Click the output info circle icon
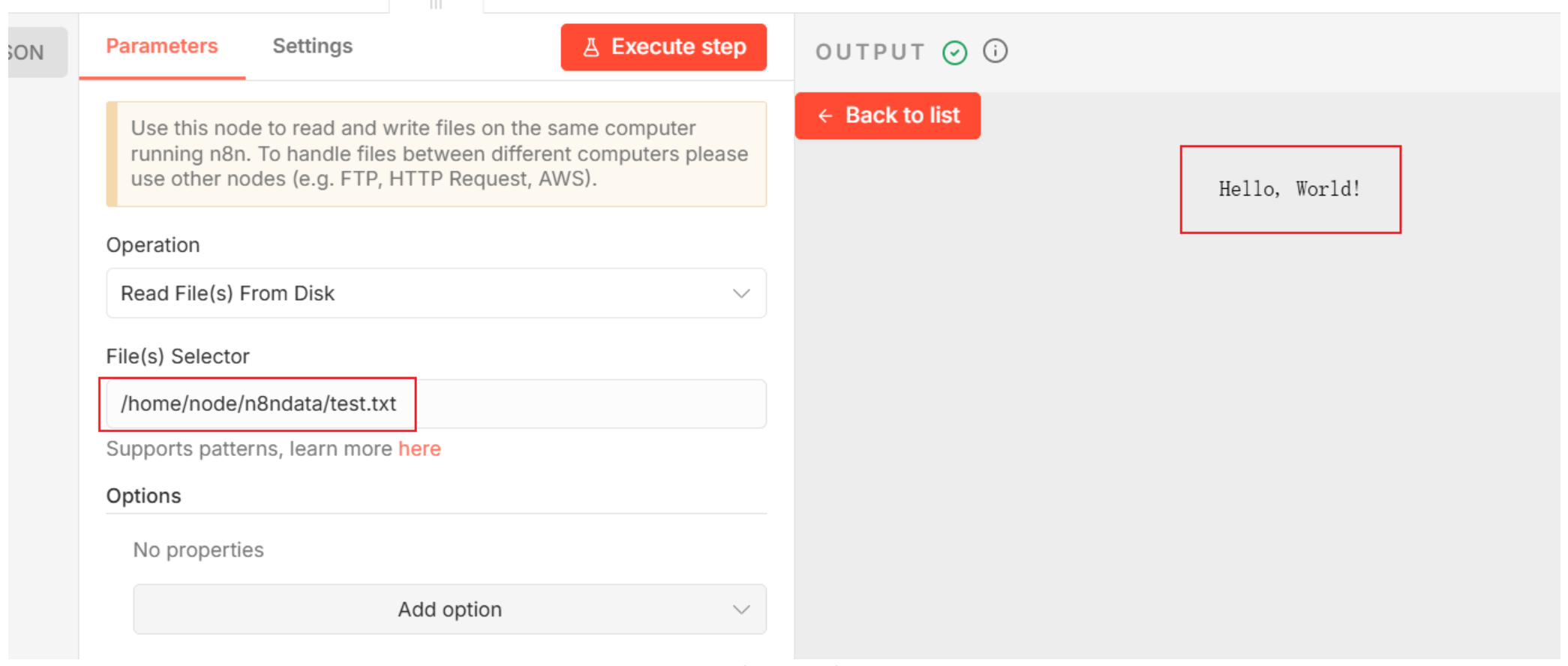The width and height of the screenshot is (1568, 666). coord(995,51)
